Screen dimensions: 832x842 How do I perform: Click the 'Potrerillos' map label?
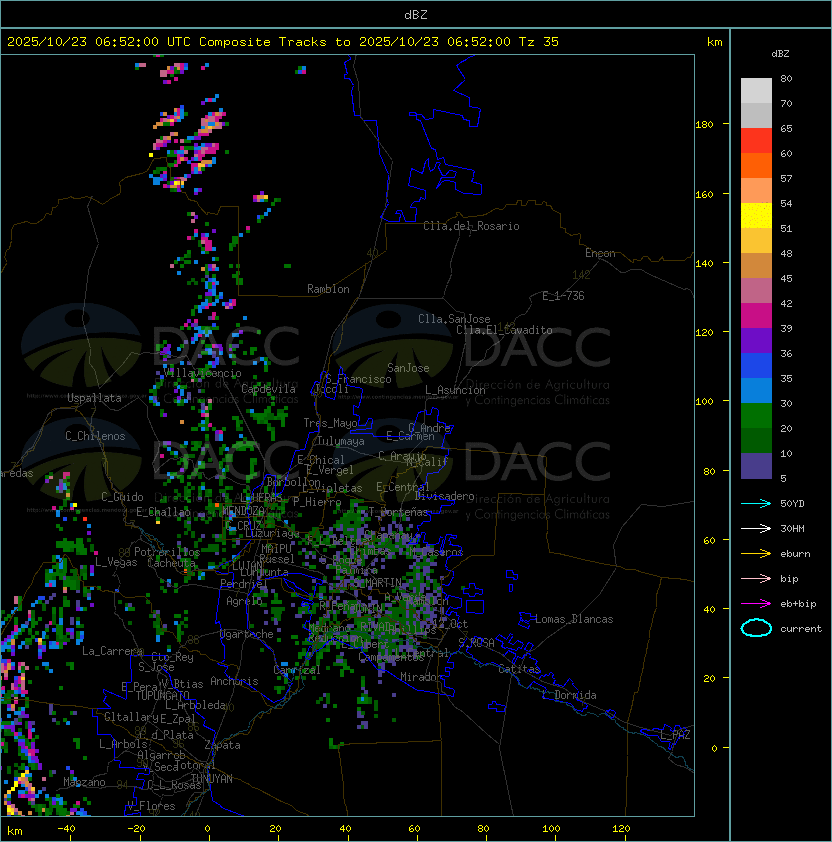point(167,551)
